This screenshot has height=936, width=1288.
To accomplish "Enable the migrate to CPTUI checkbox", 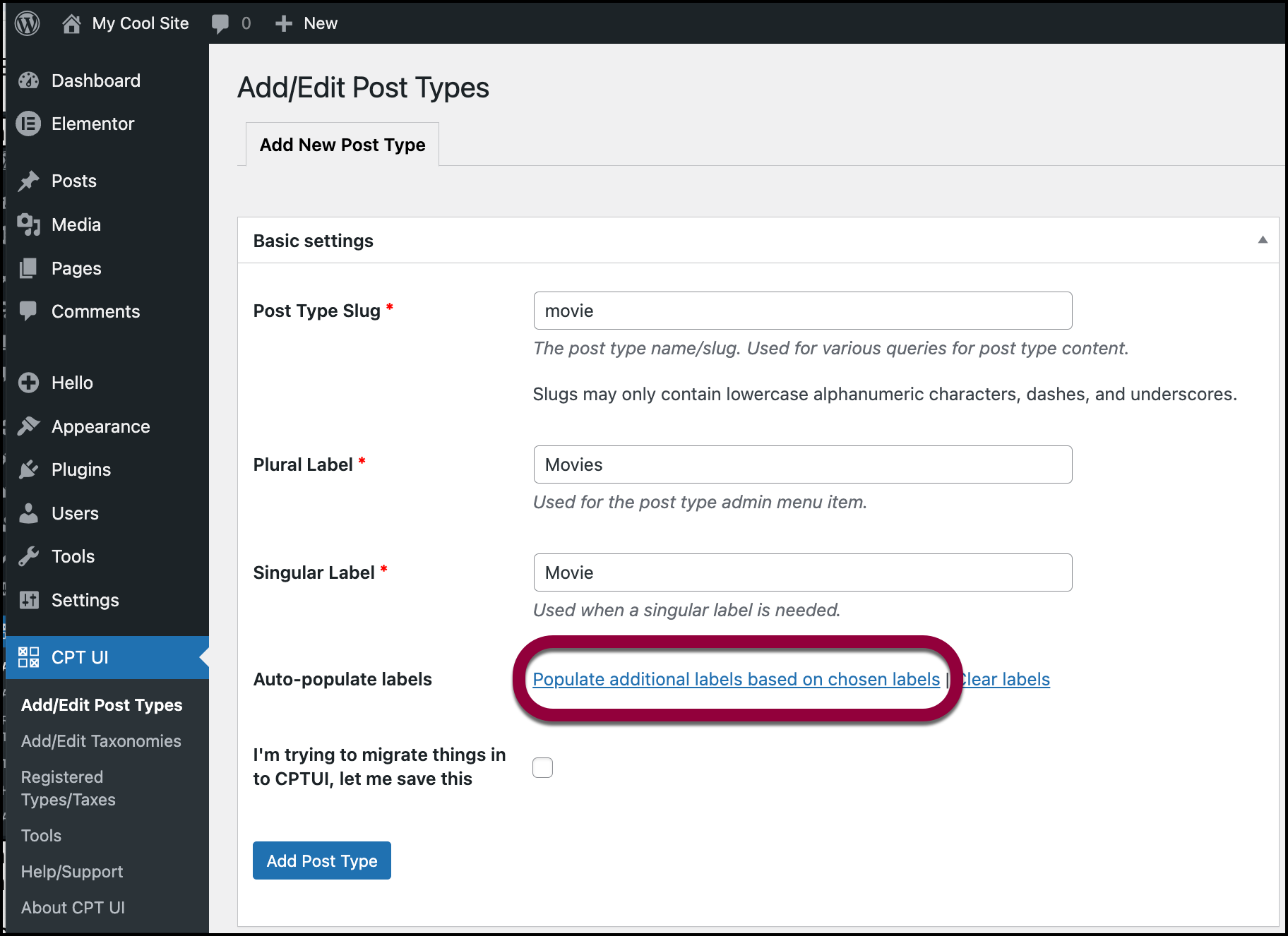I will [x=543, y=767].
